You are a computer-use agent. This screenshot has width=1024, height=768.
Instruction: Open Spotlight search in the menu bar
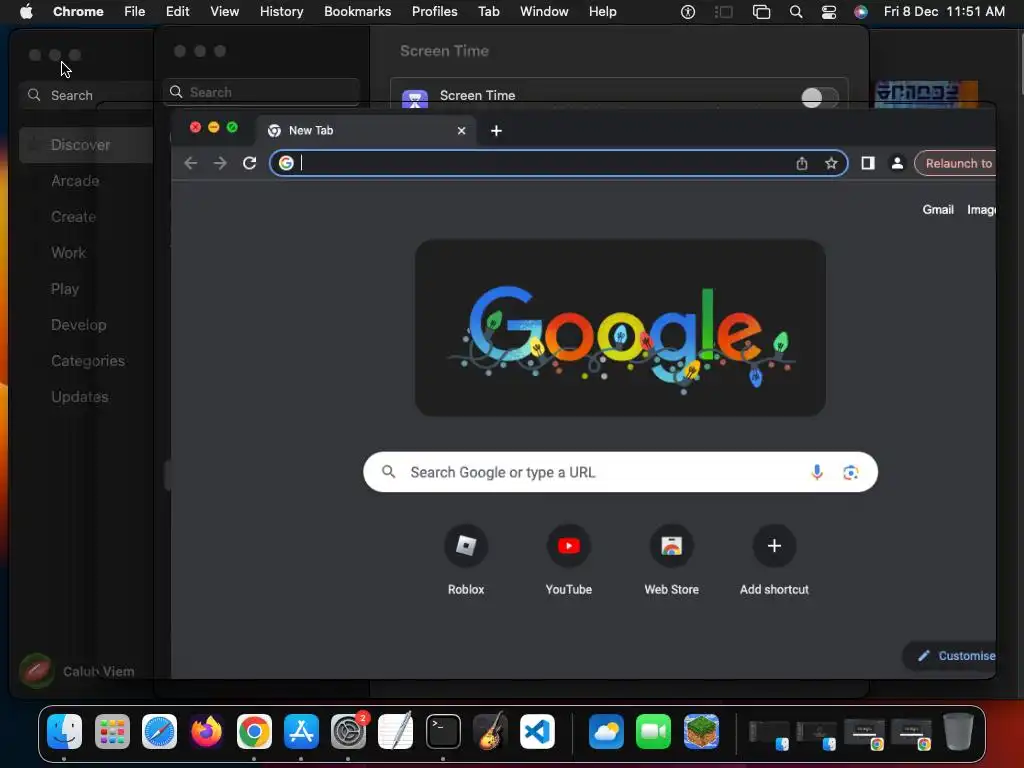tap(795, 11)
